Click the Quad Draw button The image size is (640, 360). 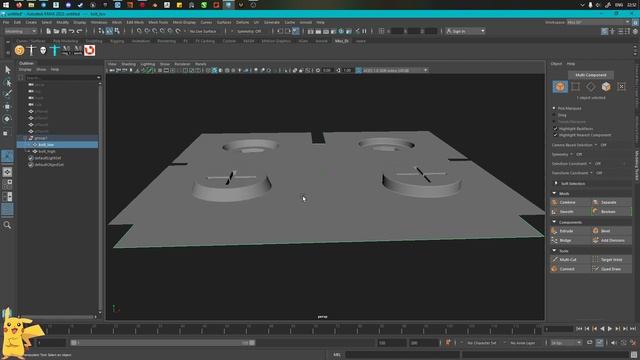611,269
